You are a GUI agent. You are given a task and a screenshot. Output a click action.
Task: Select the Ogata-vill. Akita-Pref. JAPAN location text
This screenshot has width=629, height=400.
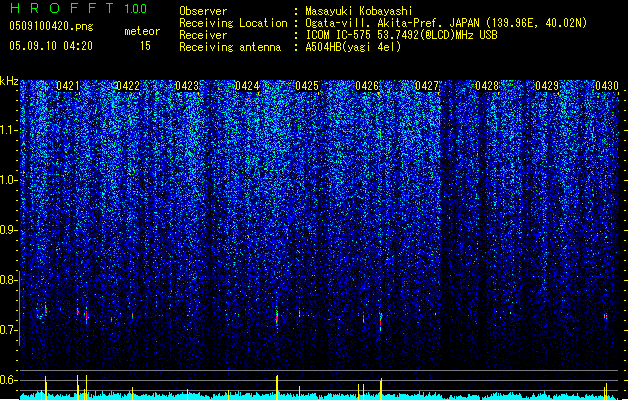click(446, 23)
